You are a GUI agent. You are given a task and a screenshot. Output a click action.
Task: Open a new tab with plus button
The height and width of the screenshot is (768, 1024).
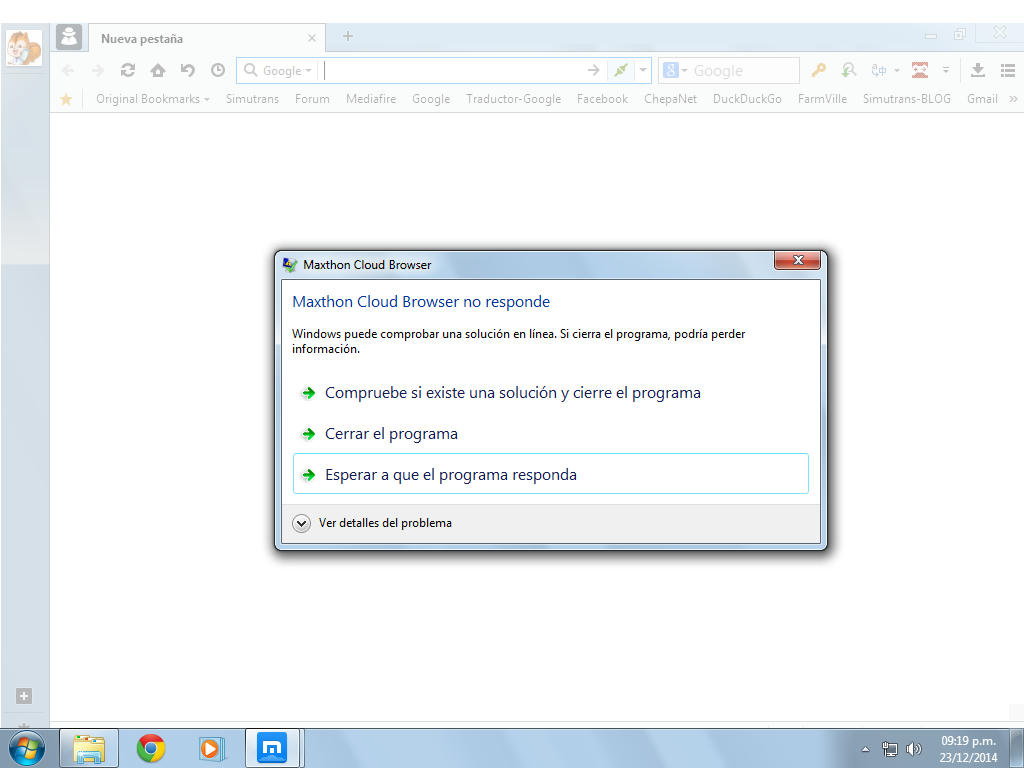(348, 36)
